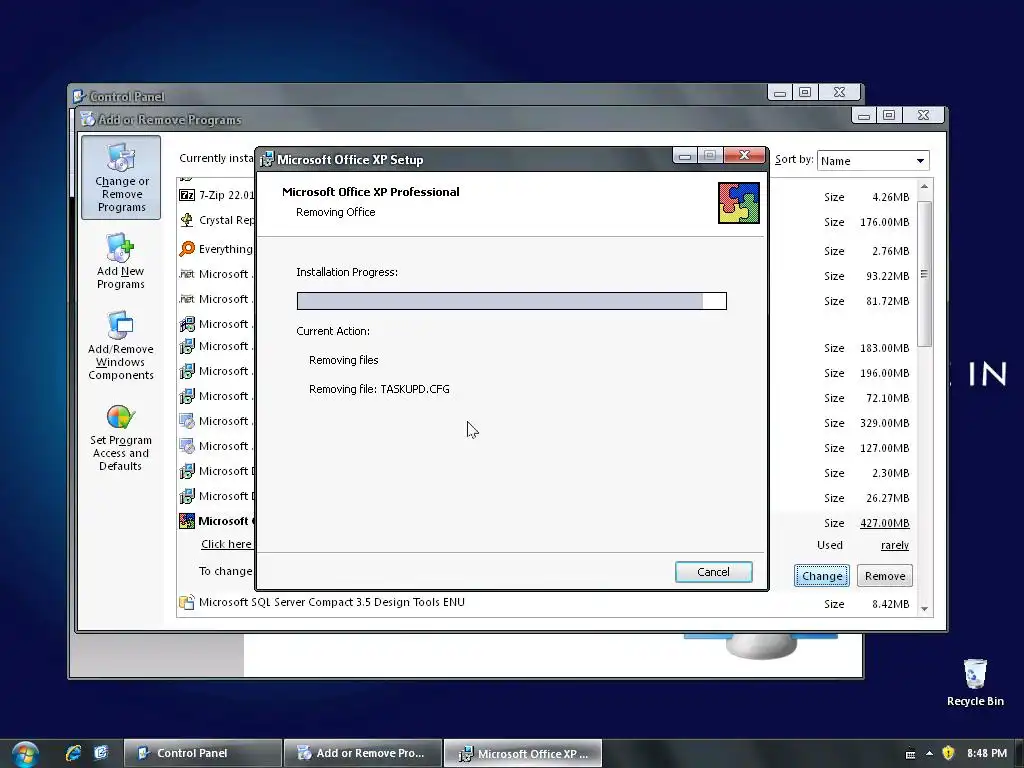Cancel the Office XP removal
Screen dimensions: 1024x768
[713, 572]
